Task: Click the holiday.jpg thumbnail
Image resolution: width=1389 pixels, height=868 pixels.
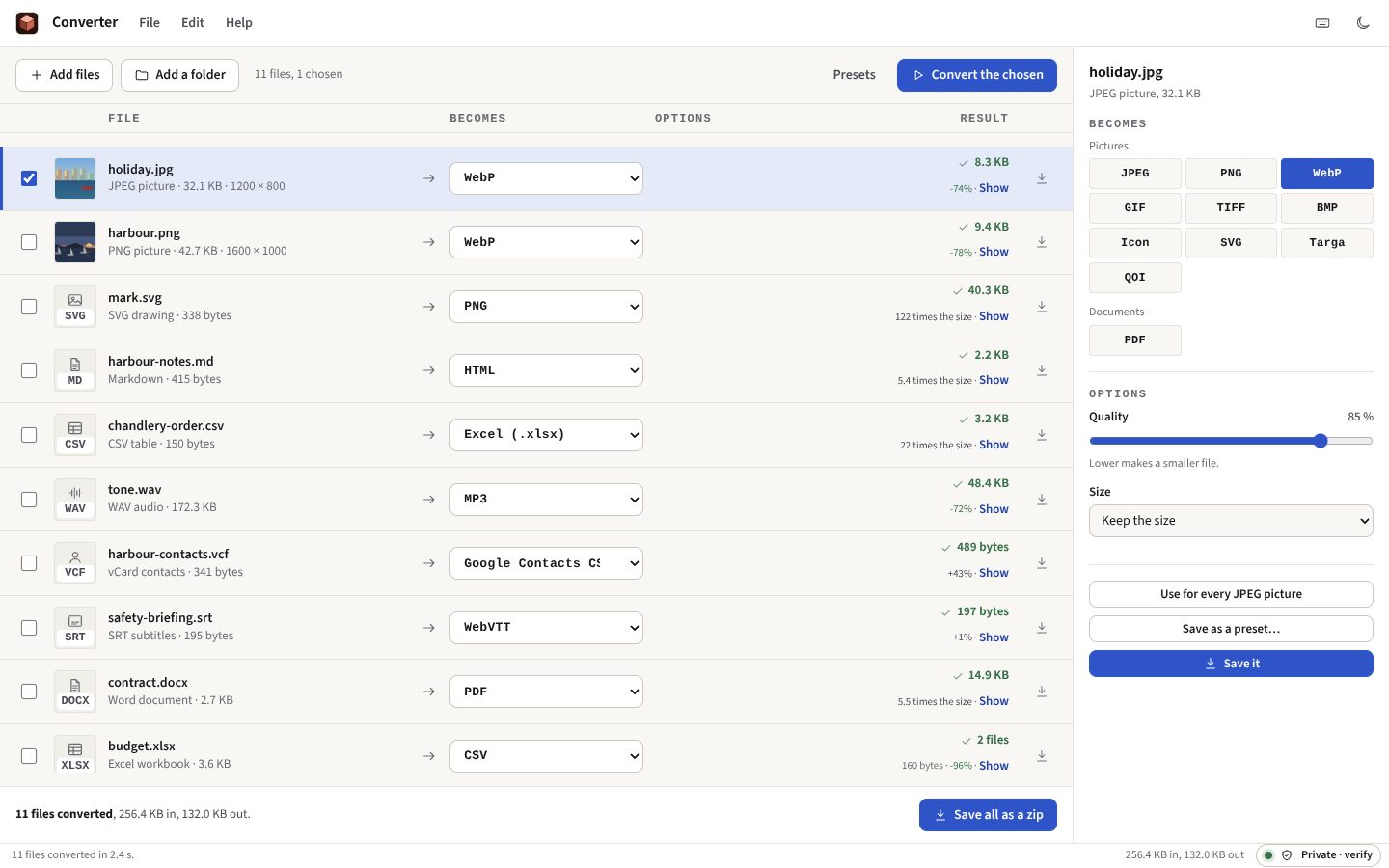Action: [x=75, y=178]
